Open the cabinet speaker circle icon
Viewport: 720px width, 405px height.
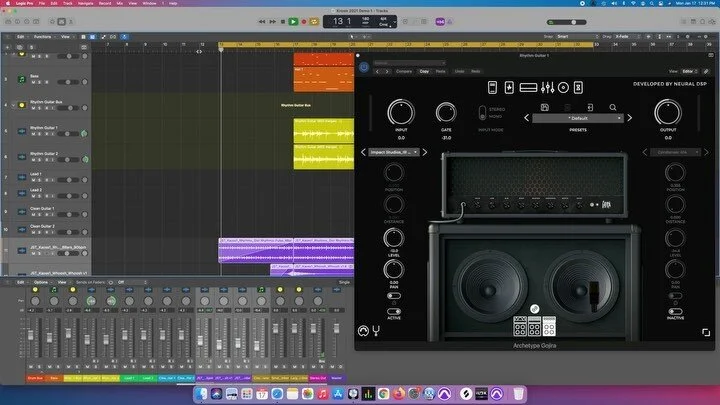click(563, 87)
